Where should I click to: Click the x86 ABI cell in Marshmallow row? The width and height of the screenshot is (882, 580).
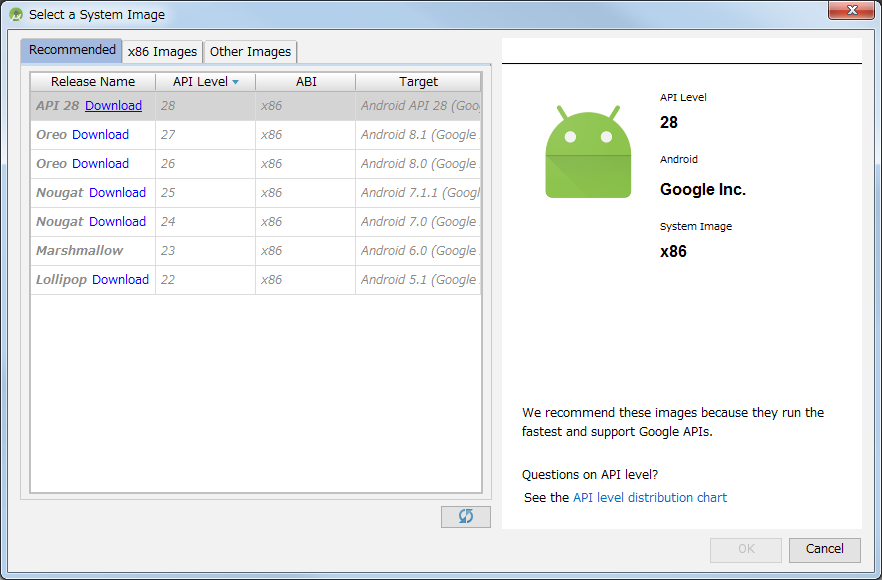(305, 251)
